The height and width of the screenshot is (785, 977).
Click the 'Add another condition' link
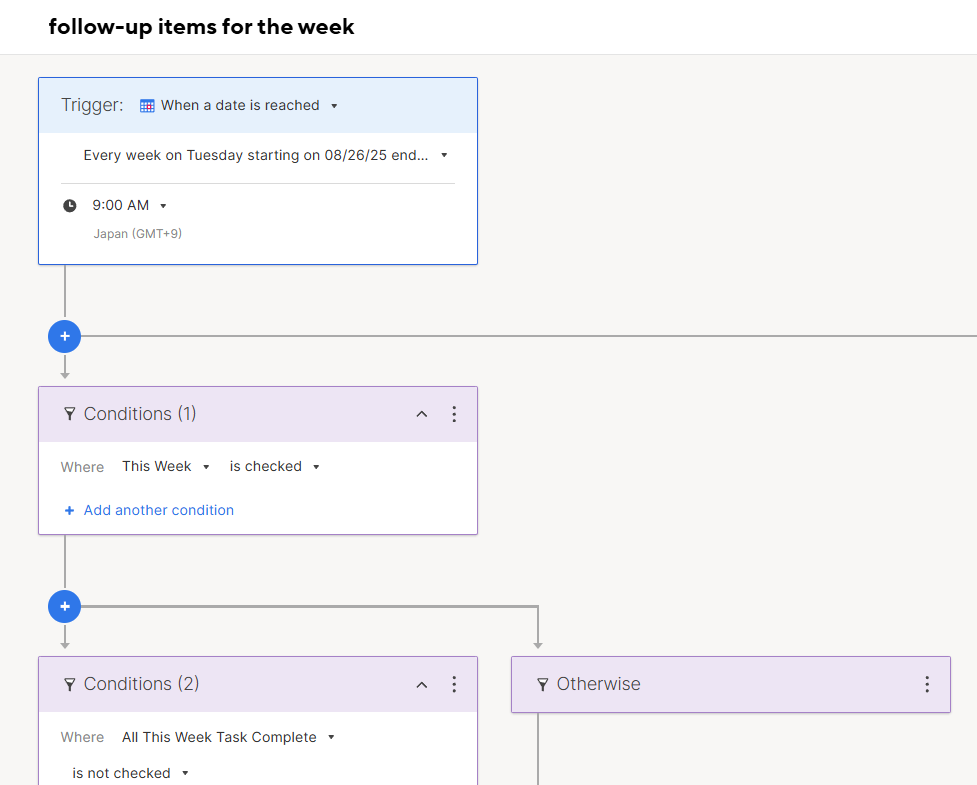point(149,510)
